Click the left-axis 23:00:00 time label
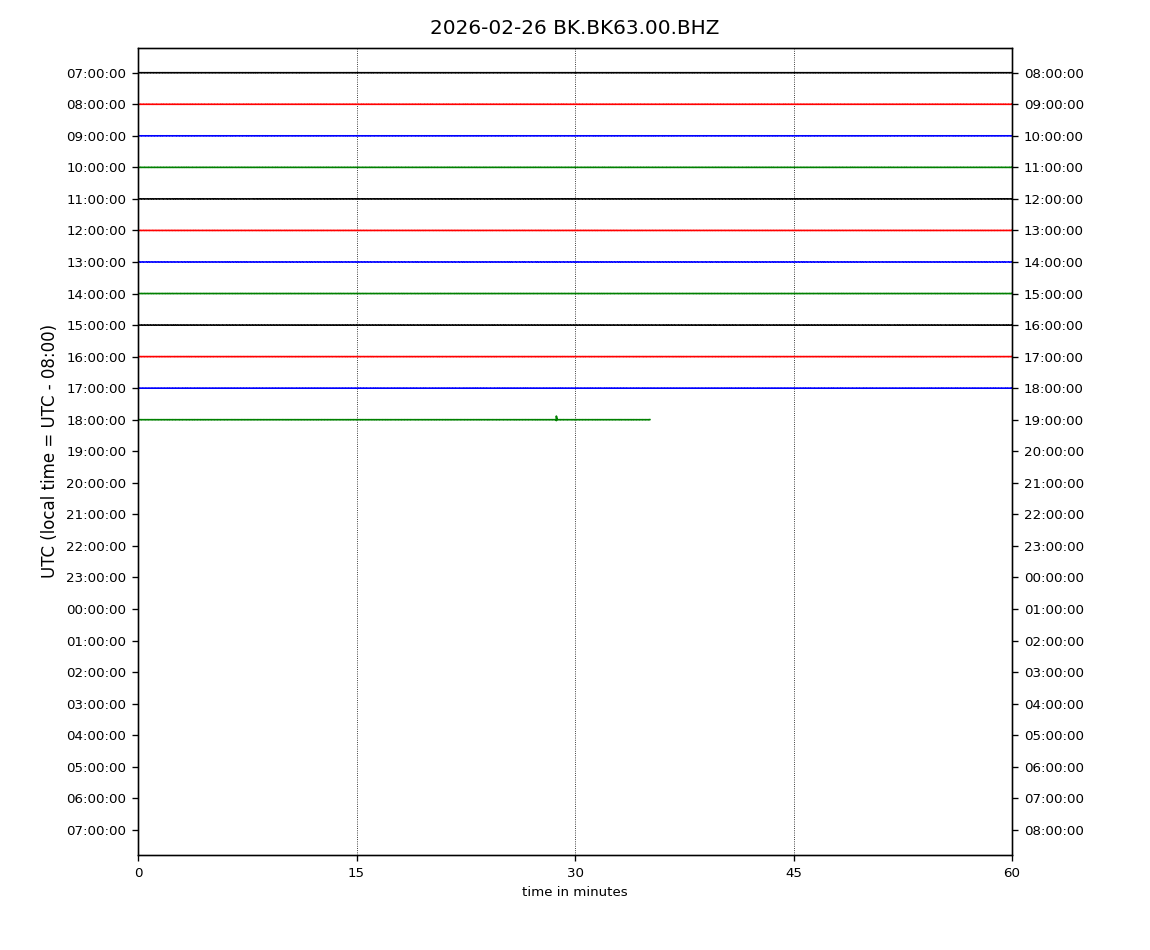Image resolution: width=1150 pixels, height=950 pixels. [x=96, y=578]
